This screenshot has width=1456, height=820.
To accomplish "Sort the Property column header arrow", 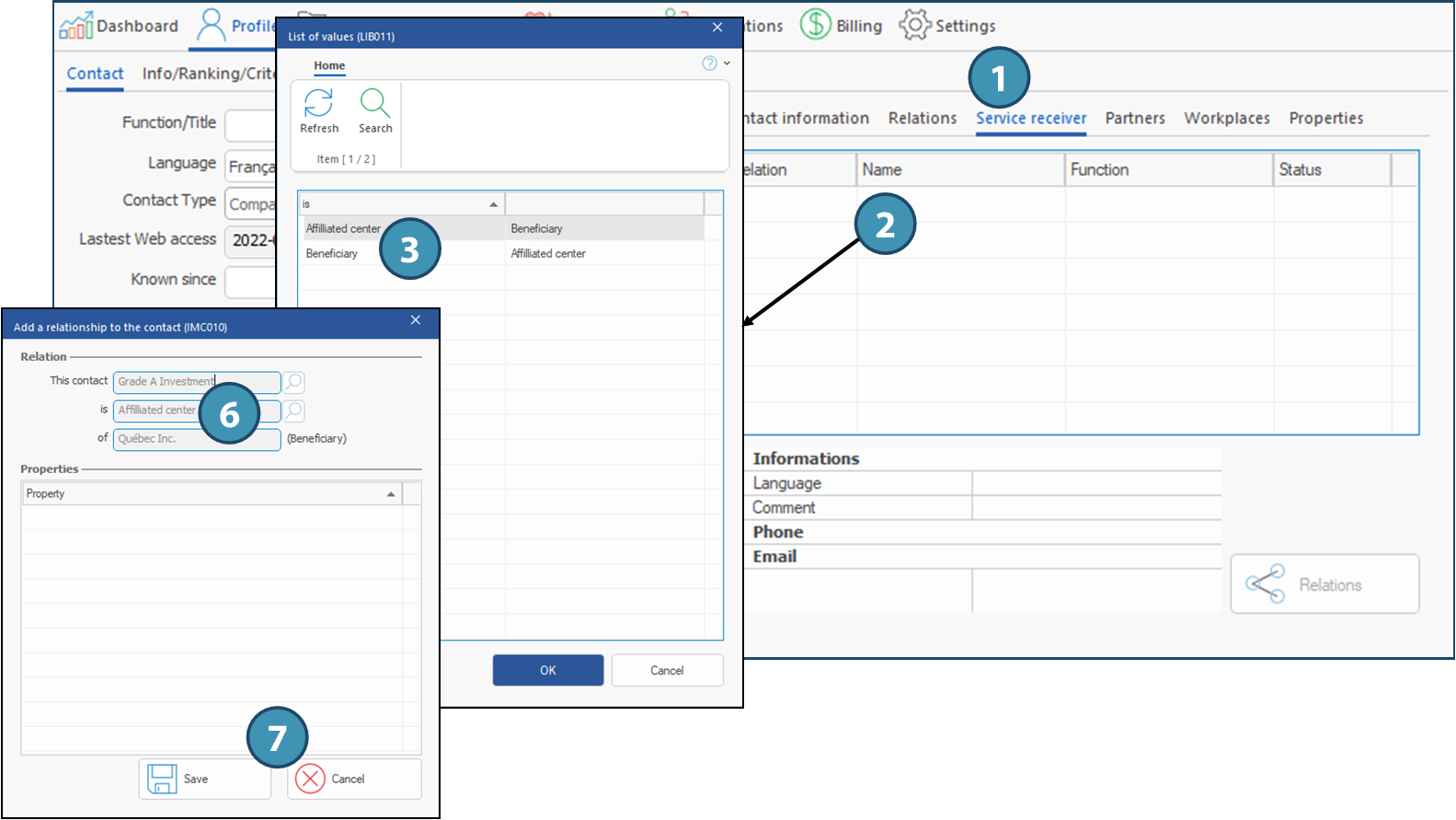I will point(391,494).
